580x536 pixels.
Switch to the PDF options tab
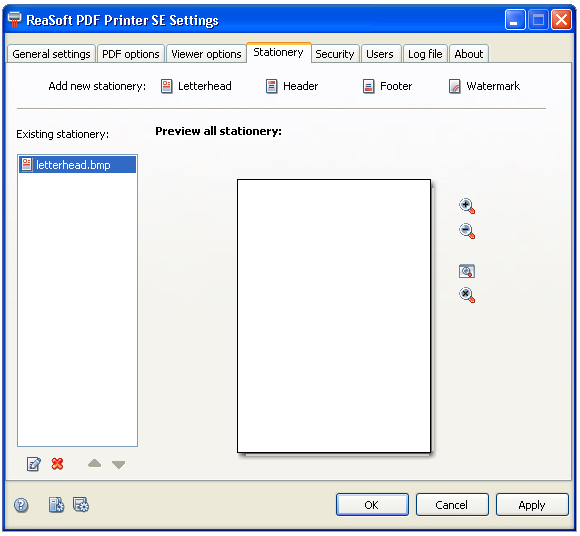click(x=131, y=54)
